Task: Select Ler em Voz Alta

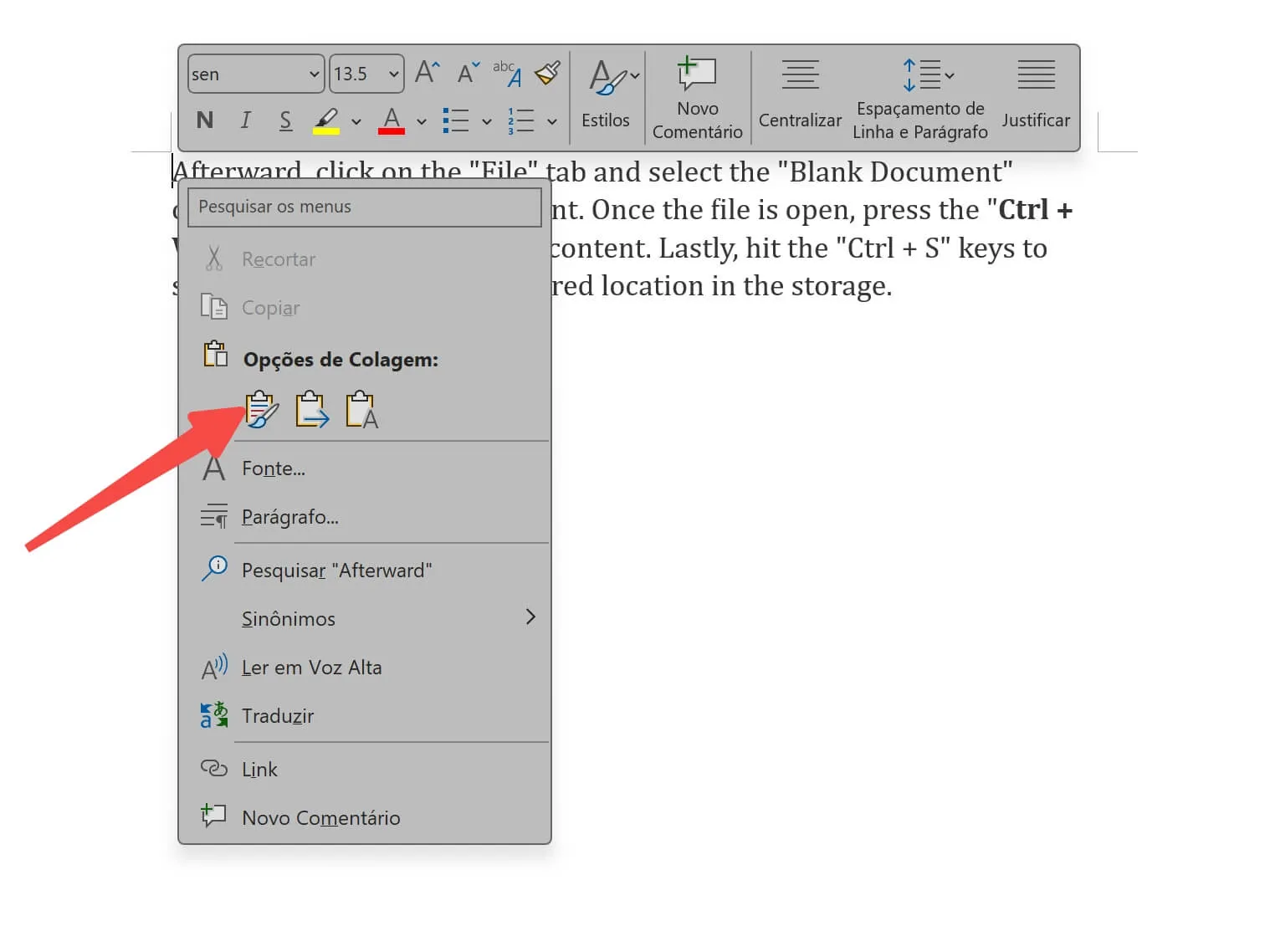Action: tap(365, 668)
